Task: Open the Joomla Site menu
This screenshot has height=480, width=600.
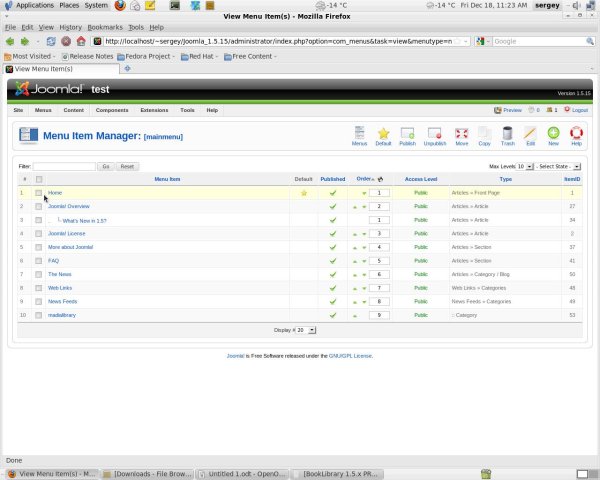Action: 18,110
